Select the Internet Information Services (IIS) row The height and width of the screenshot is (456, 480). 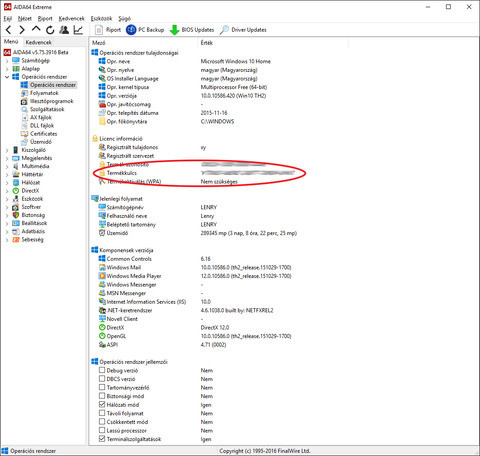click(x=154, y=302)
